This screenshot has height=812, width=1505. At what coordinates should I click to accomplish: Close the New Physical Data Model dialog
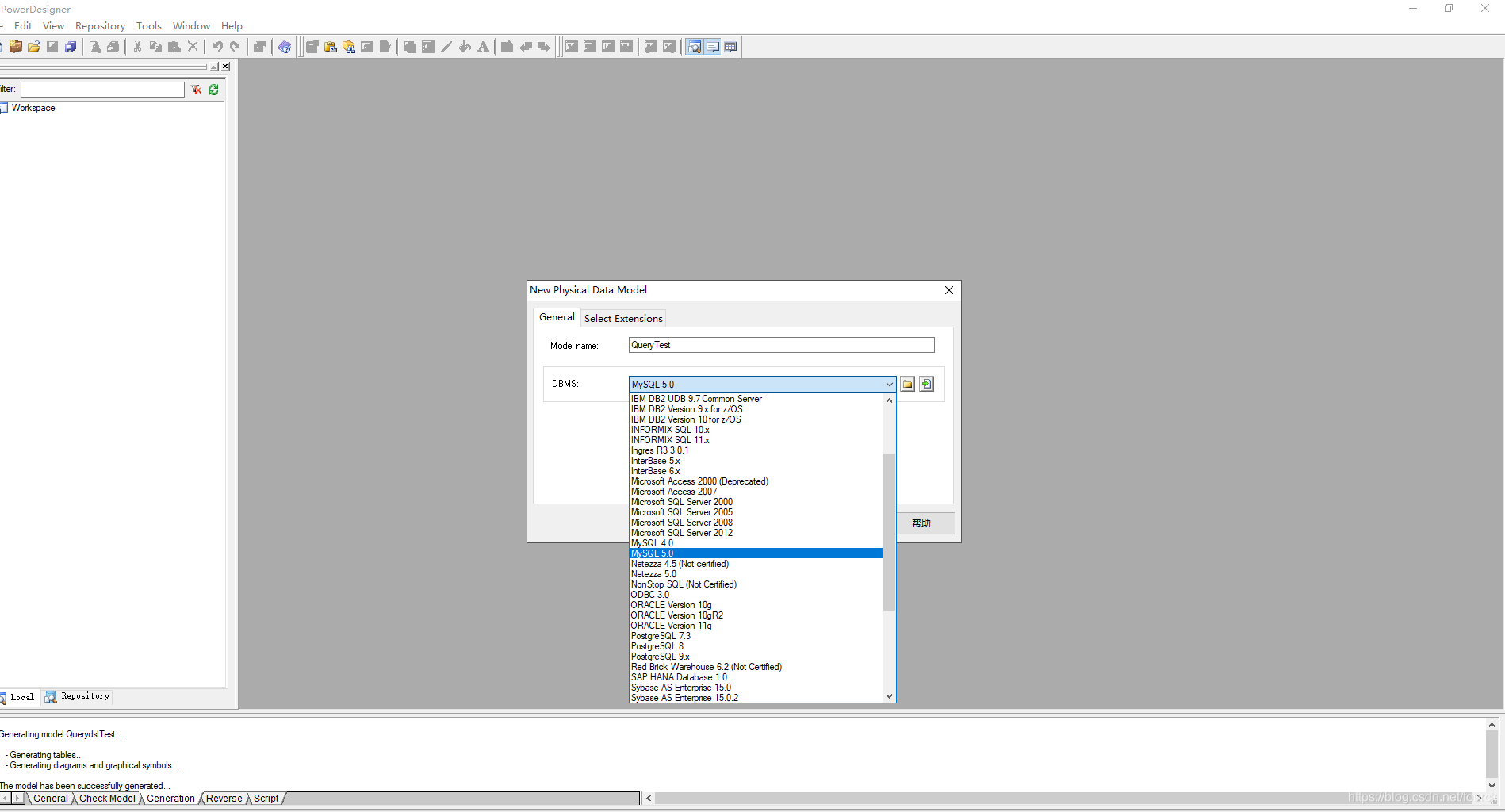(x=948, y=290)
